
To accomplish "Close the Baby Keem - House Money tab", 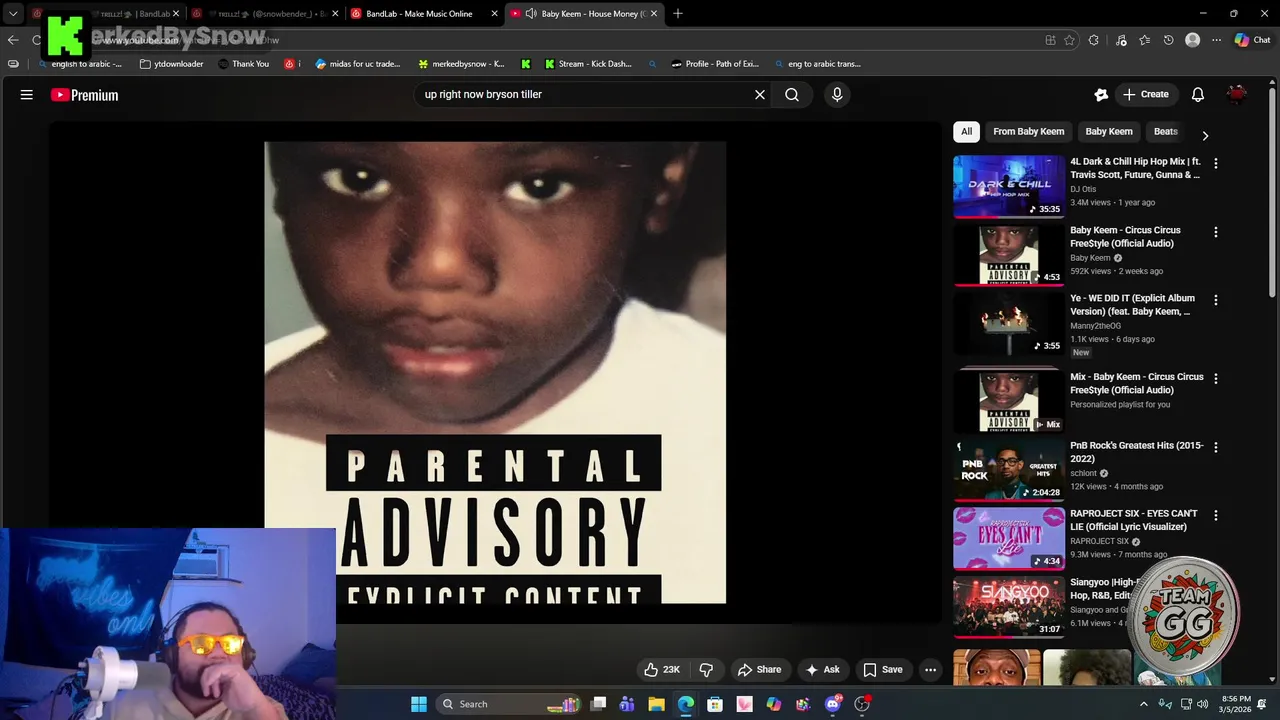I will [x=654, y=14].
